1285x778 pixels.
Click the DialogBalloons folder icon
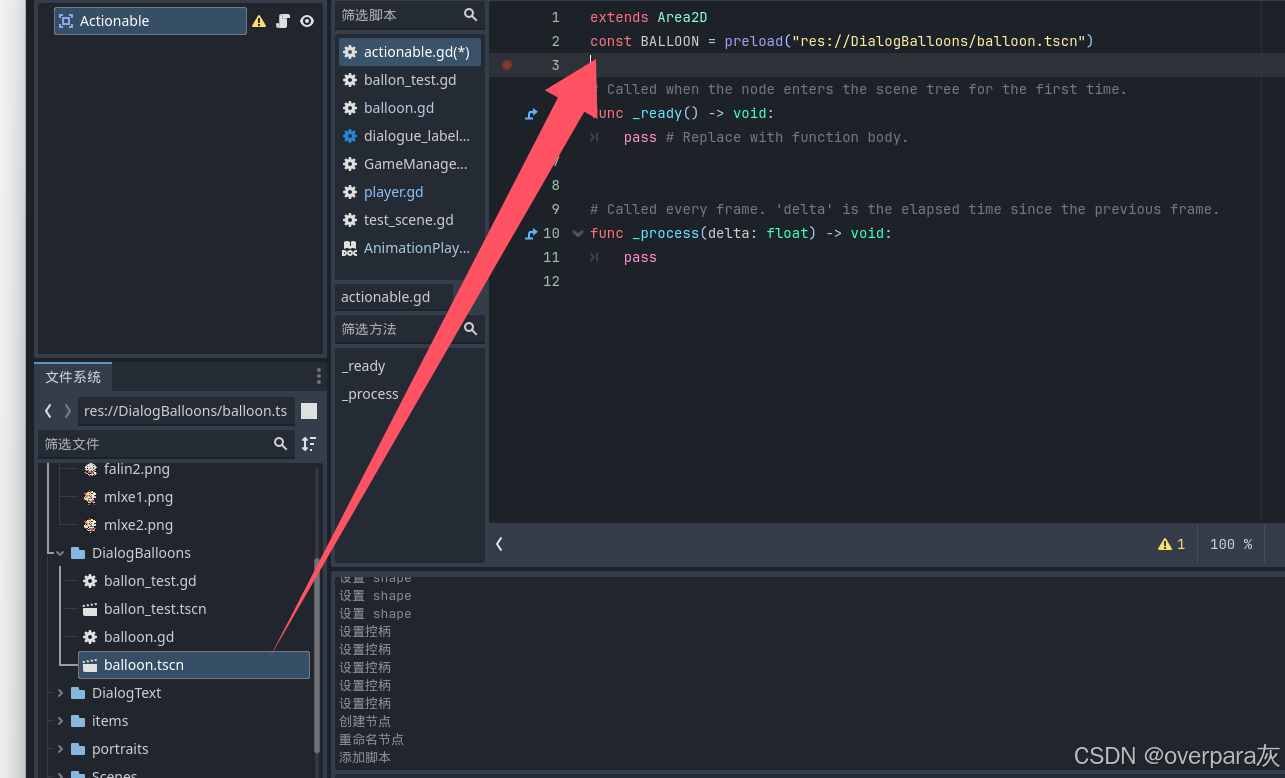coord(78,553)
